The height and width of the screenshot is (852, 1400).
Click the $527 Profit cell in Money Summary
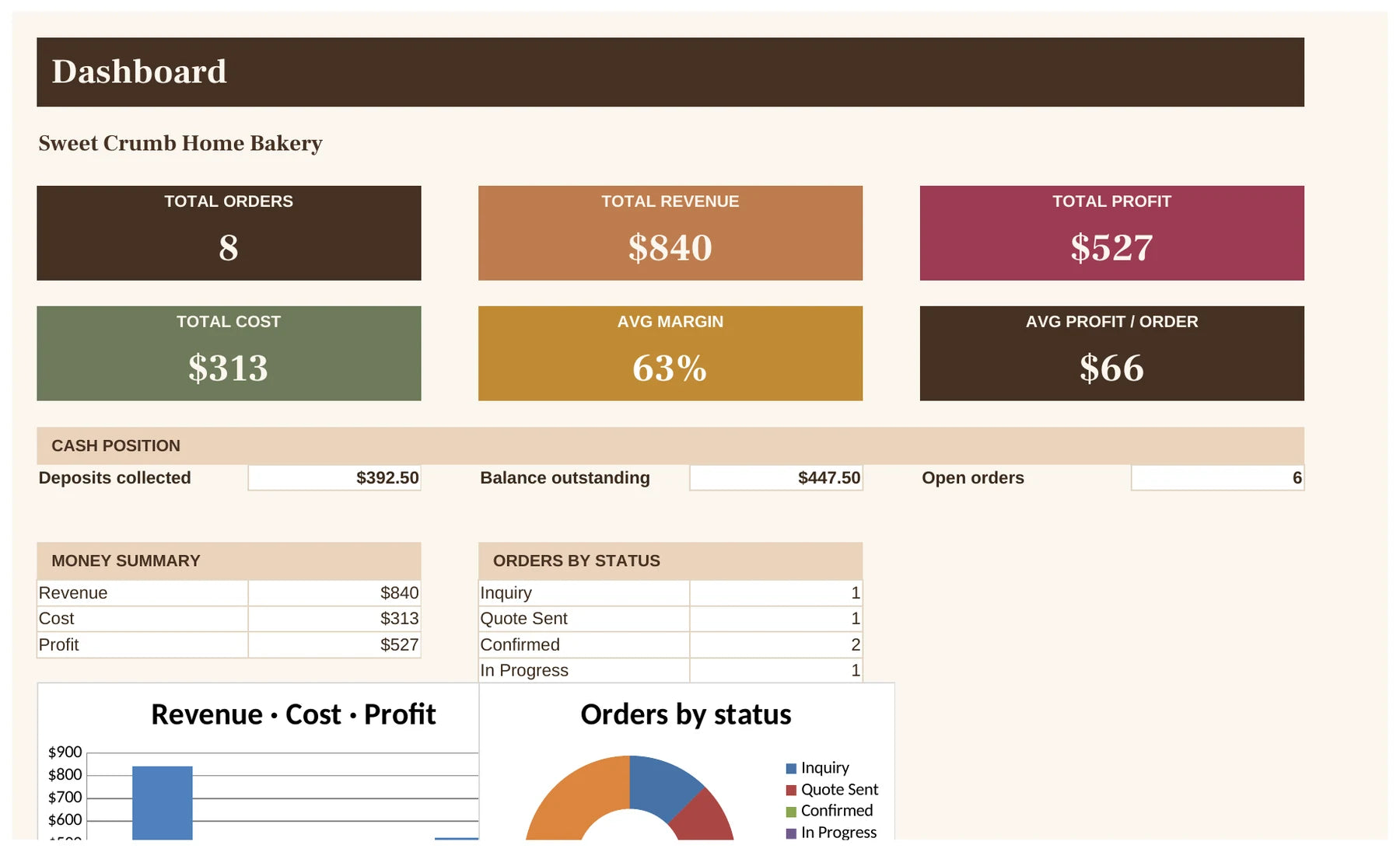coord(334,644)
